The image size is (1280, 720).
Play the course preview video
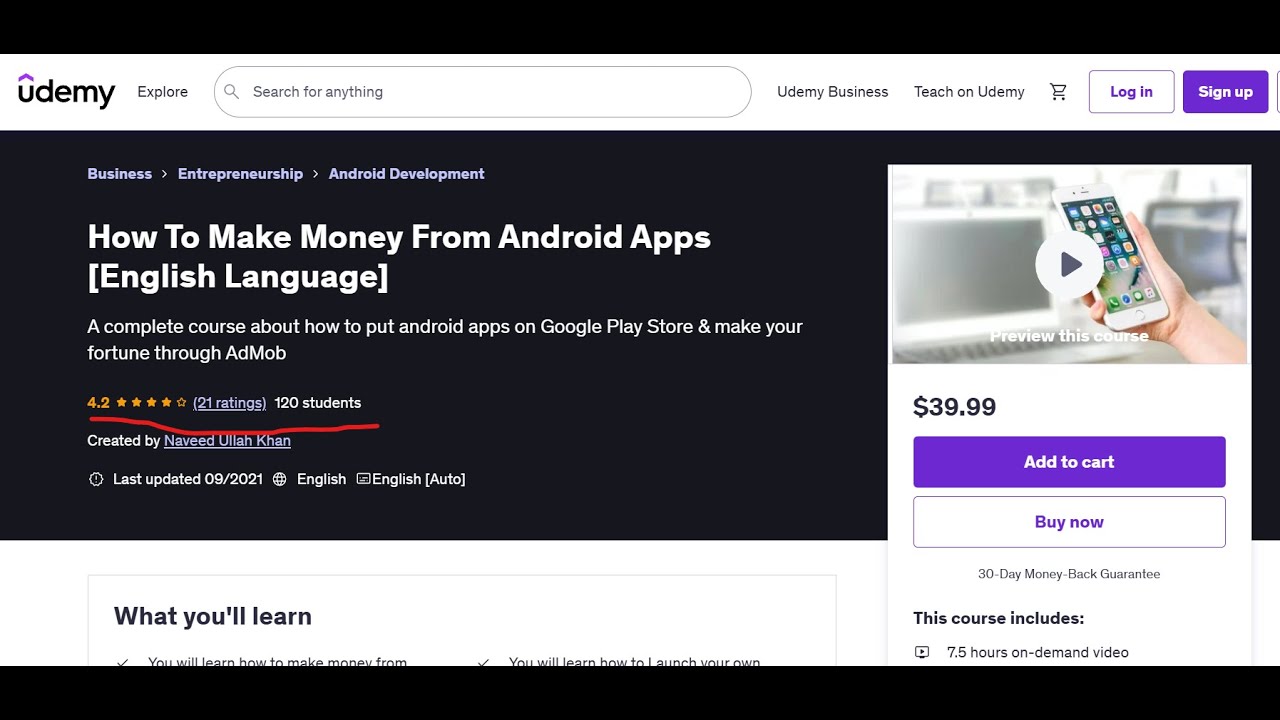click(x=1069, y=264)
